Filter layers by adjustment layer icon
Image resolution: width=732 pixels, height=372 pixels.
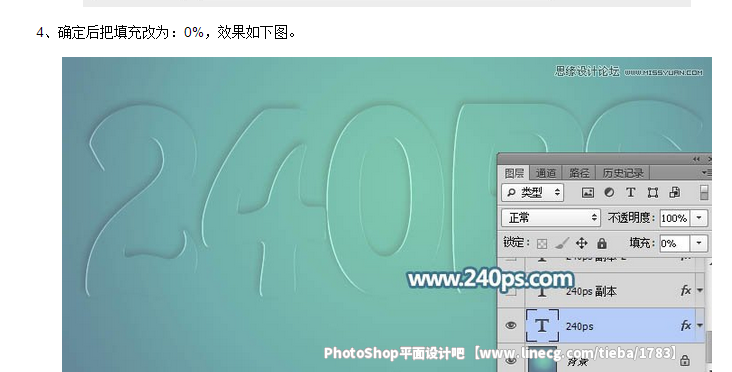[x=609, y=192]
